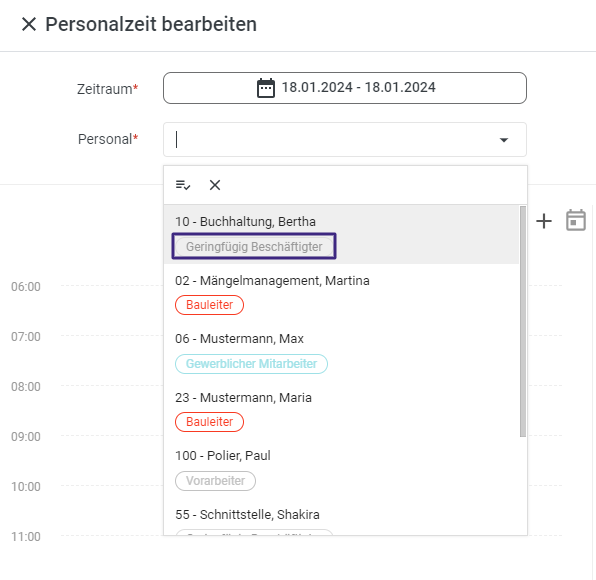Open the Zeitraum date range picker
This screenshot has height=580, width=596.
[345, 88]
